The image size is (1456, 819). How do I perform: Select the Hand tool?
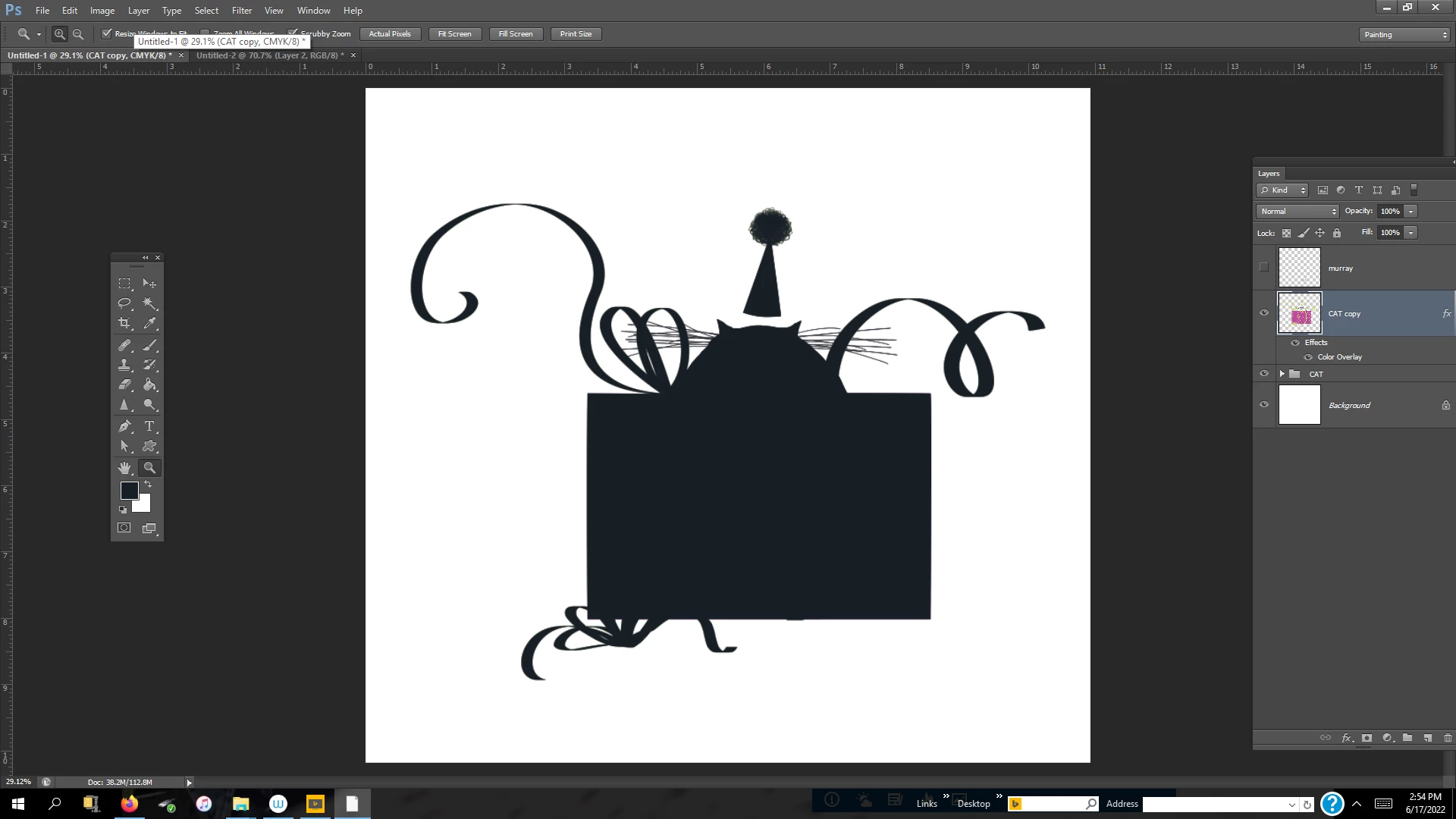(124, 468)
